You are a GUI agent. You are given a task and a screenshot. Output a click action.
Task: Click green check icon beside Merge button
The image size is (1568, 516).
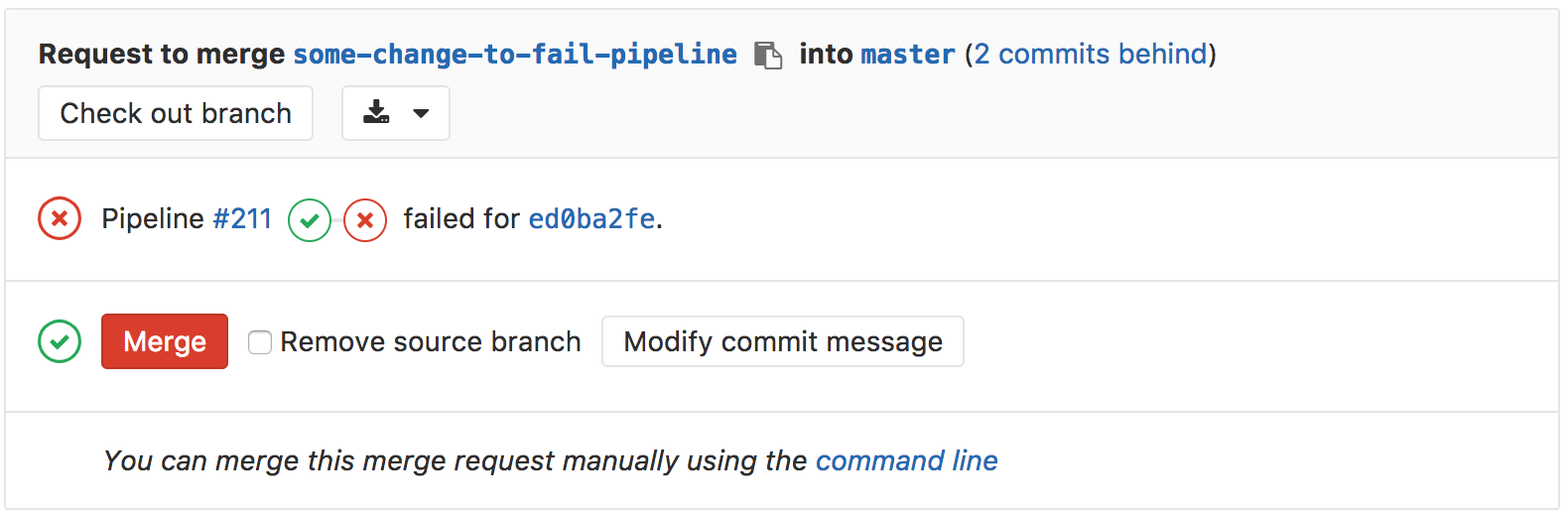click(x=60, y=341)
